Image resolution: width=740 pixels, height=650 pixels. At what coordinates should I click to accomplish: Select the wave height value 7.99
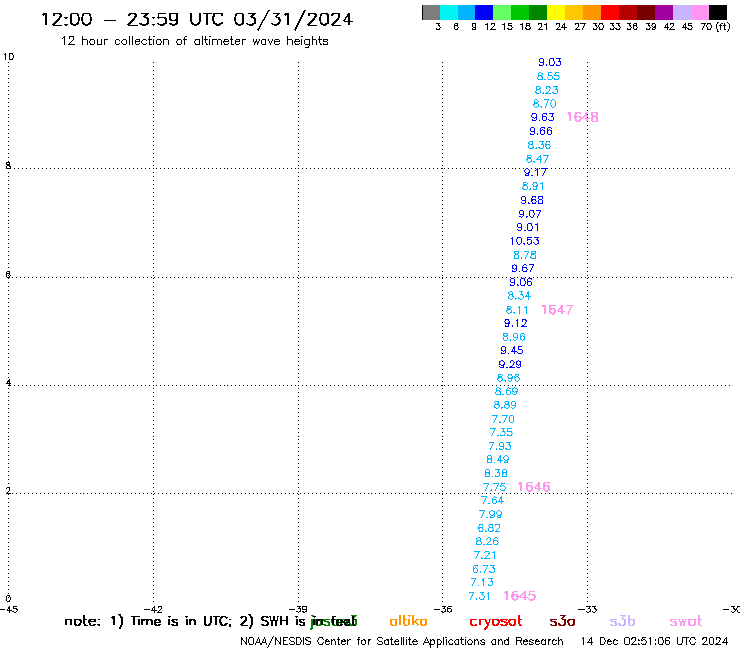pos(490,515)
